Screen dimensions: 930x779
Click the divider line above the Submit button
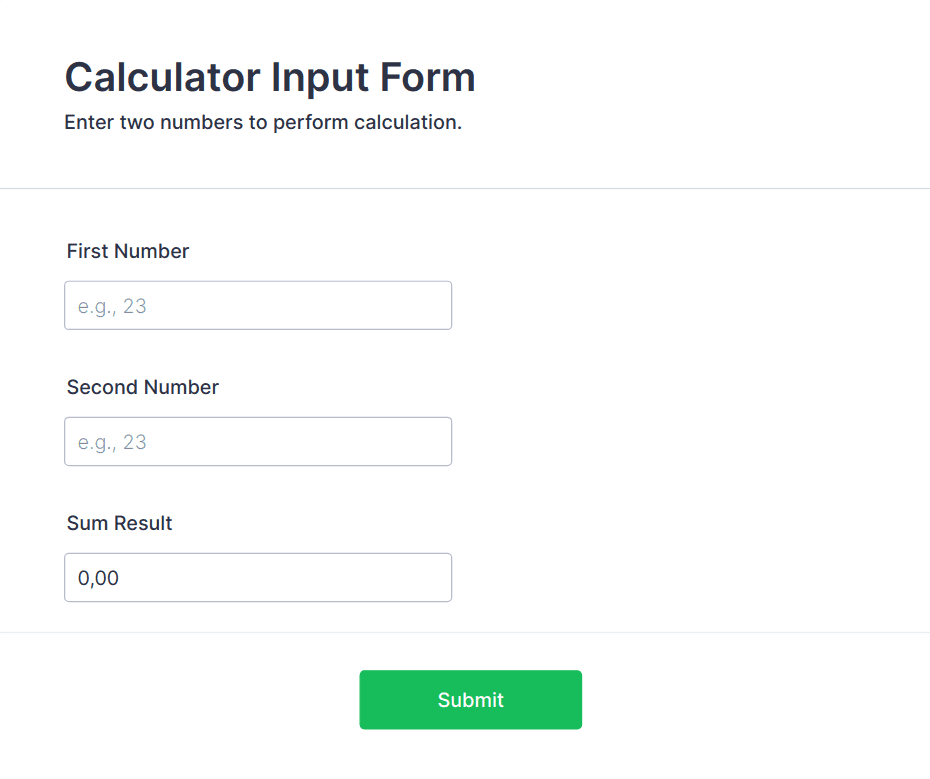[465, 632]
